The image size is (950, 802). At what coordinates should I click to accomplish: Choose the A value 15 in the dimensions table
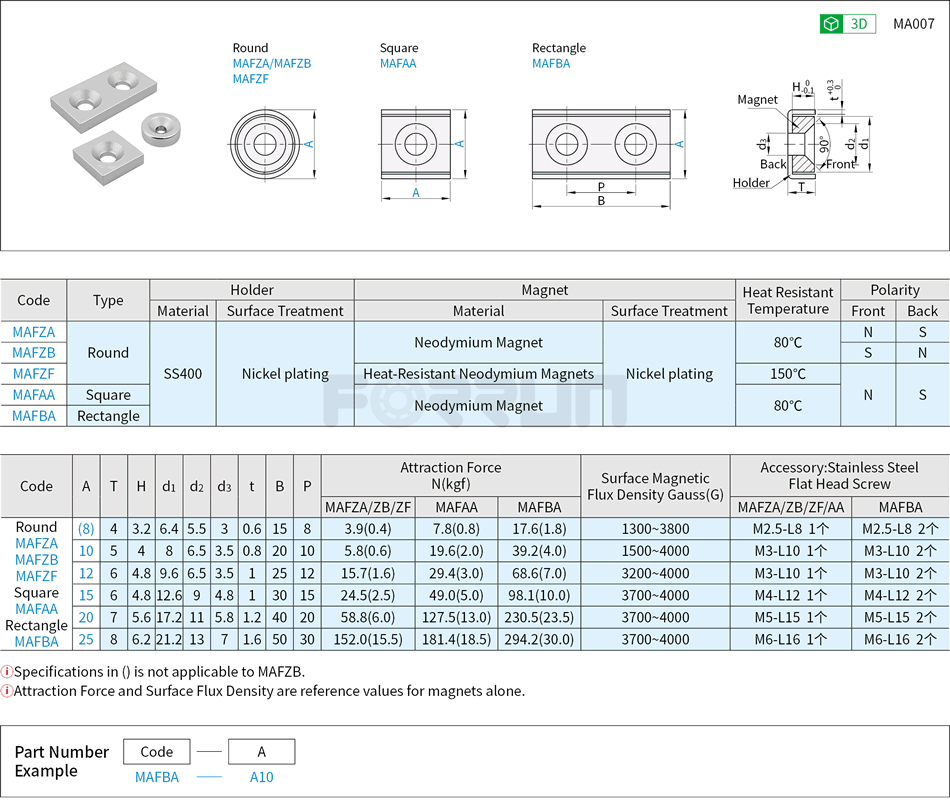86,595
